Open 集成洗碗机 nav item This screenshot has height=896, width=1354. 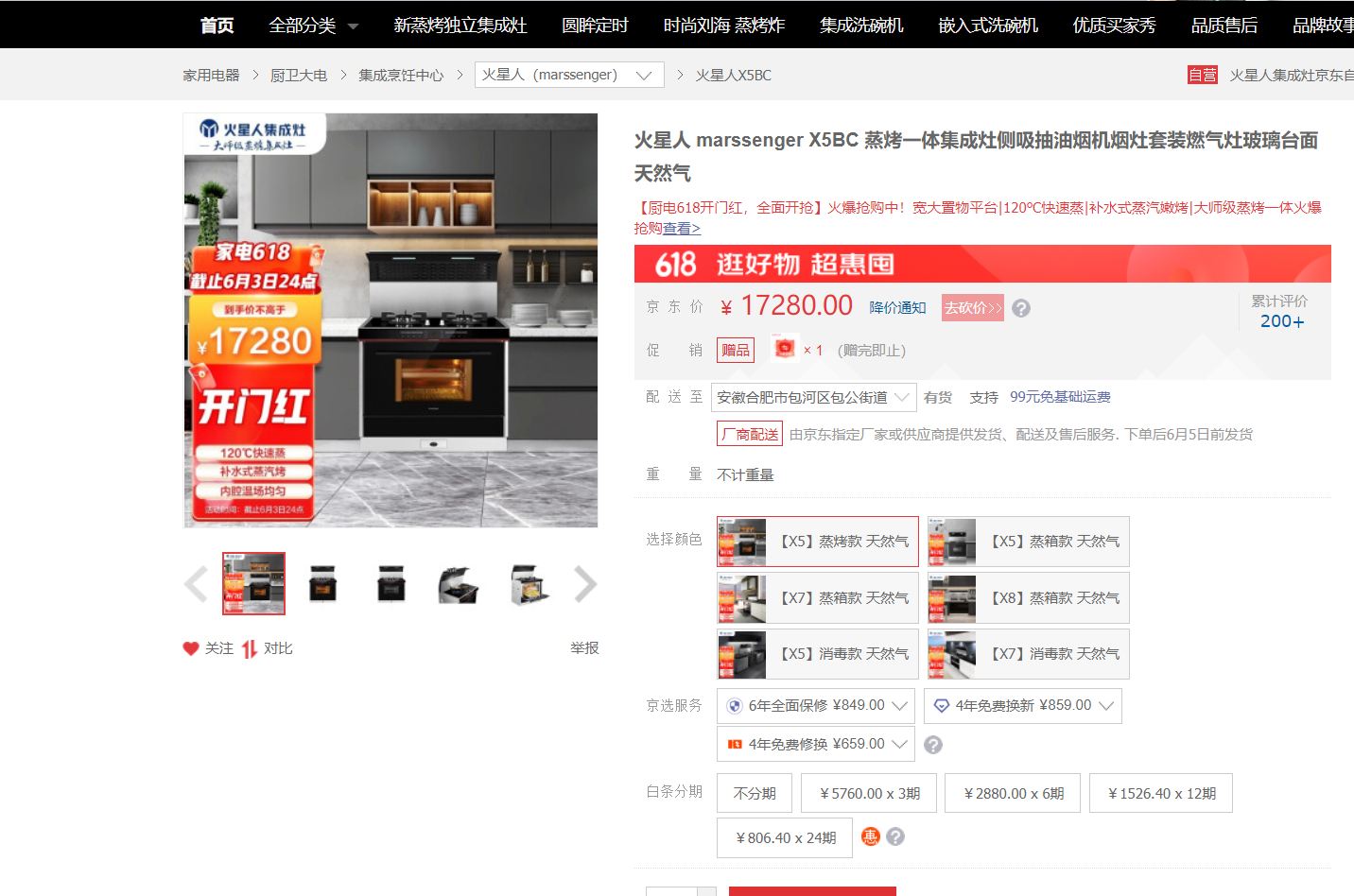861,26
